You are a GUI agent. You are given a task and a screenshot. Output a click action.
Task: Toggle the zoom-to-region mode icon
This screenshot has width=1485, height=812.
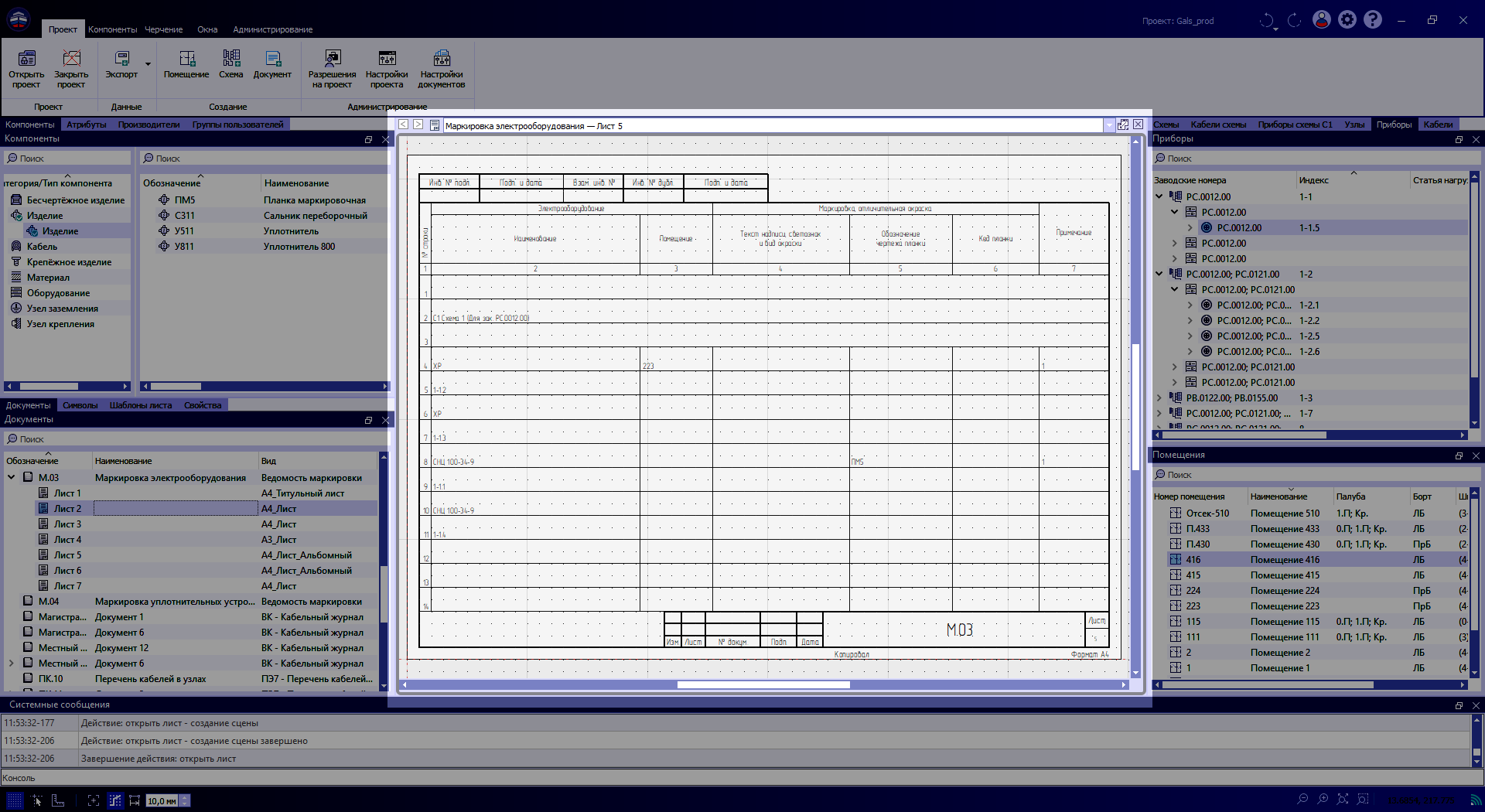tap(1364, 800)
